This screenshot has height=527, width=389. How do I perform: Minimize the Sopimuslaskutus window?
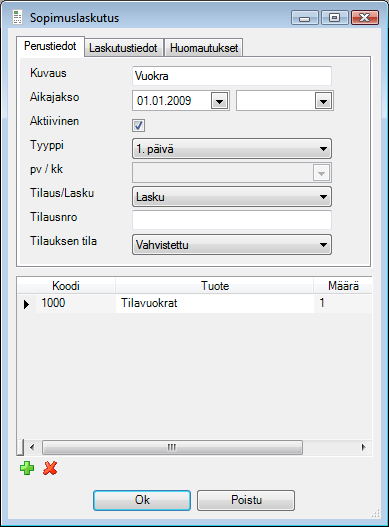click(x=305, y=17)
